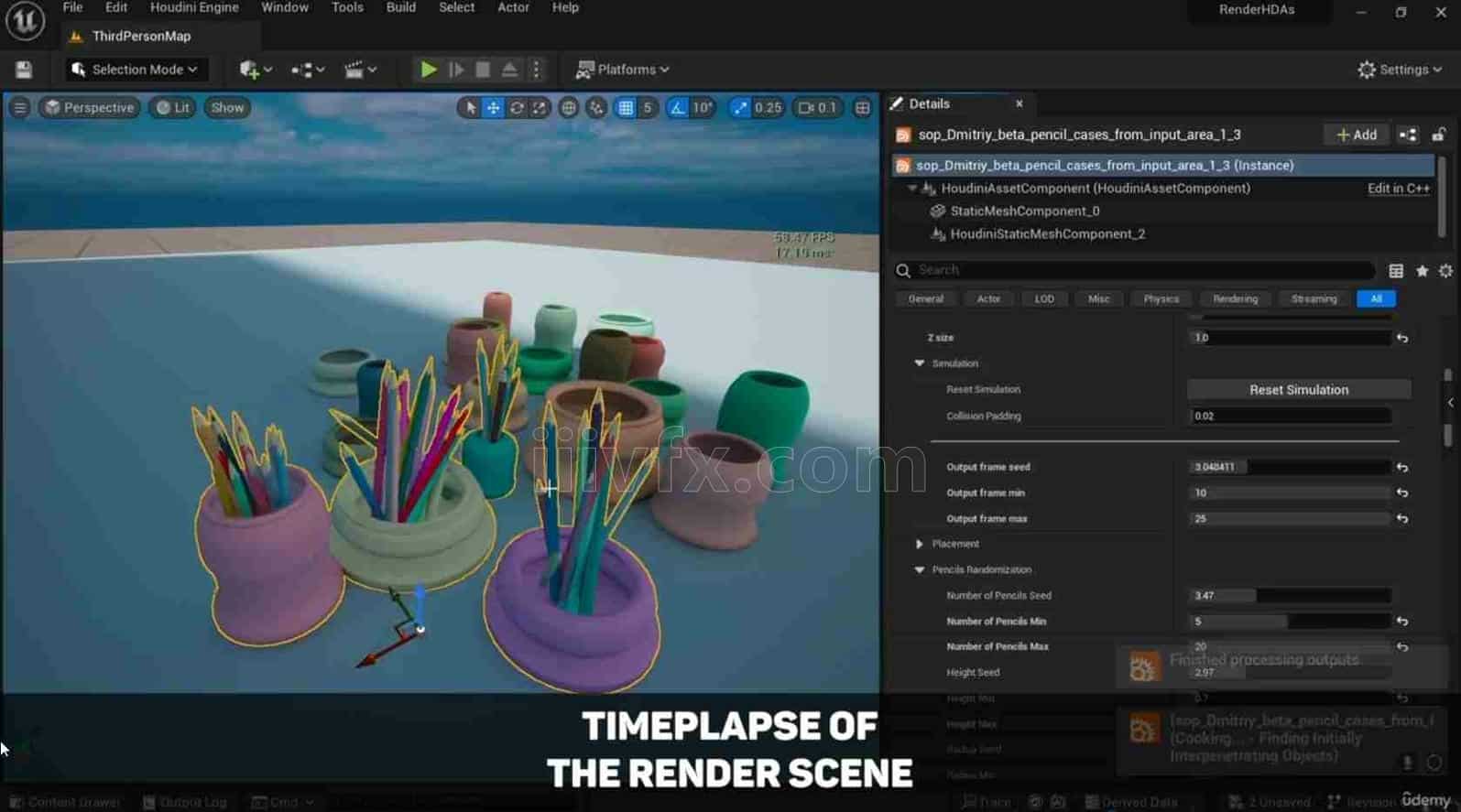Open Perspective view mode dropdown
The image size is (1461, 812).
click(x=90, y=108)
